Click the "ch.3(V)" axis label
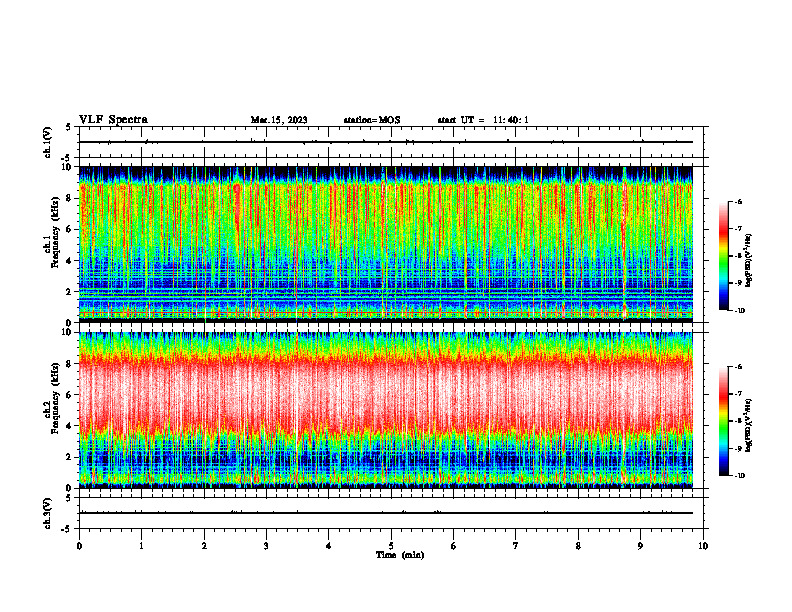This screenshot has width=792, height=612. [x=48, y=513]
